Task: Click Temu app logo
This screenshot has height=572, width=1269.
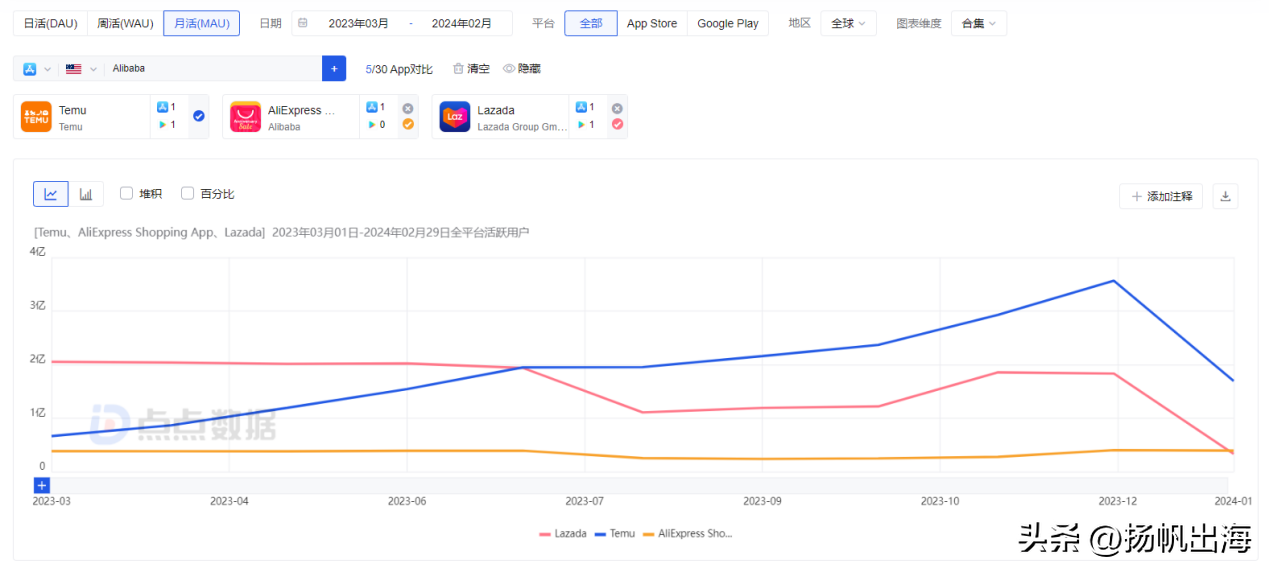Action: pyautogui.click(x=36, y=117)
